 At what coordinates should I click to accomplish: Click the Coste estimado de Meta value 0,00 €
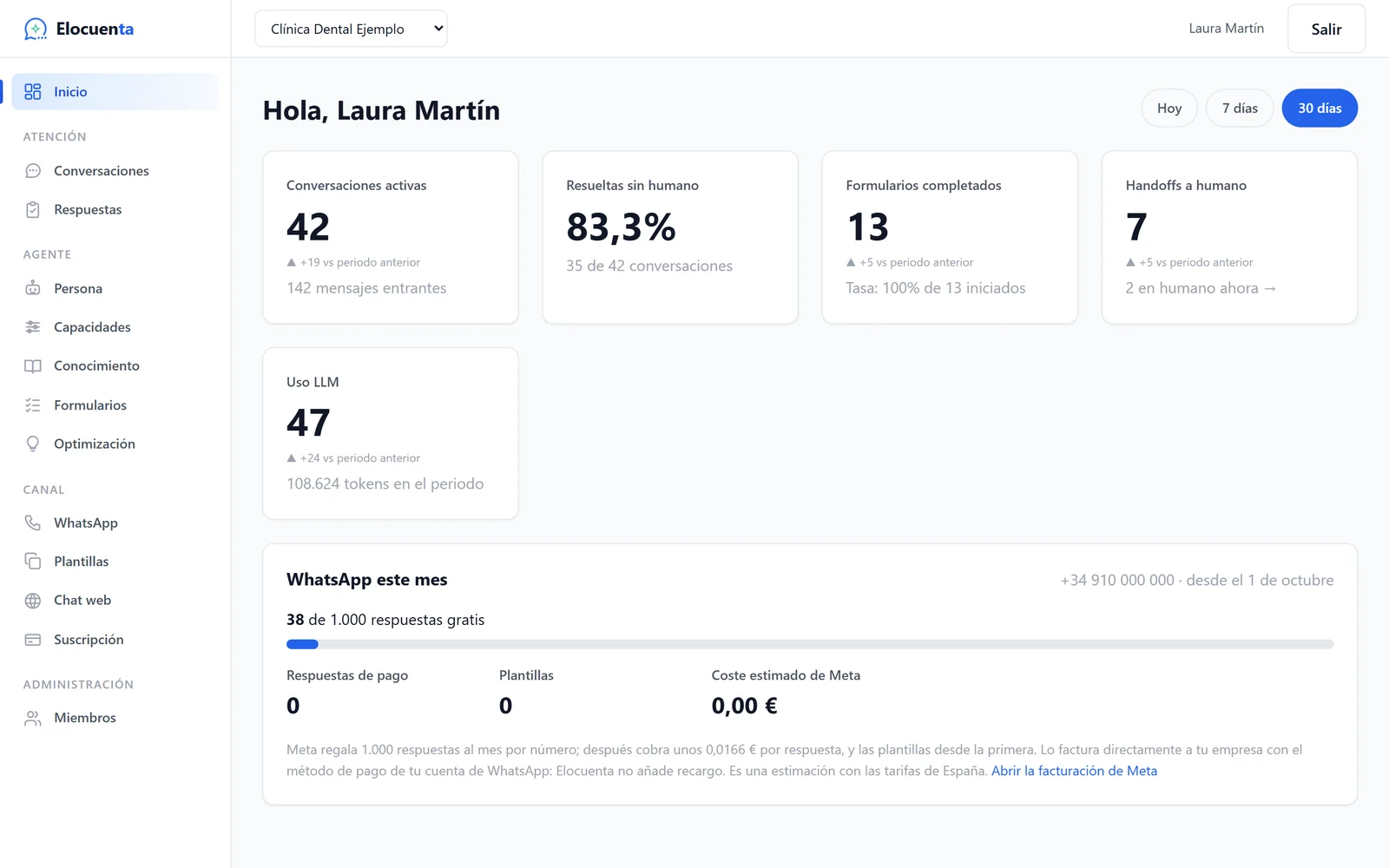[x=744, y=706]
